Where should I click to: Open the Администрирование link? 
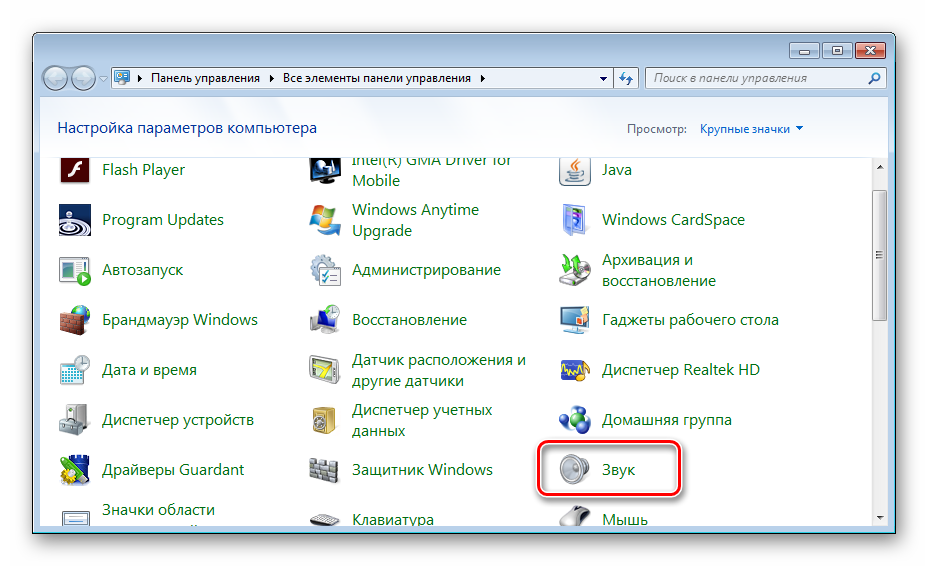pyautogui.click(x=426, y=270)
